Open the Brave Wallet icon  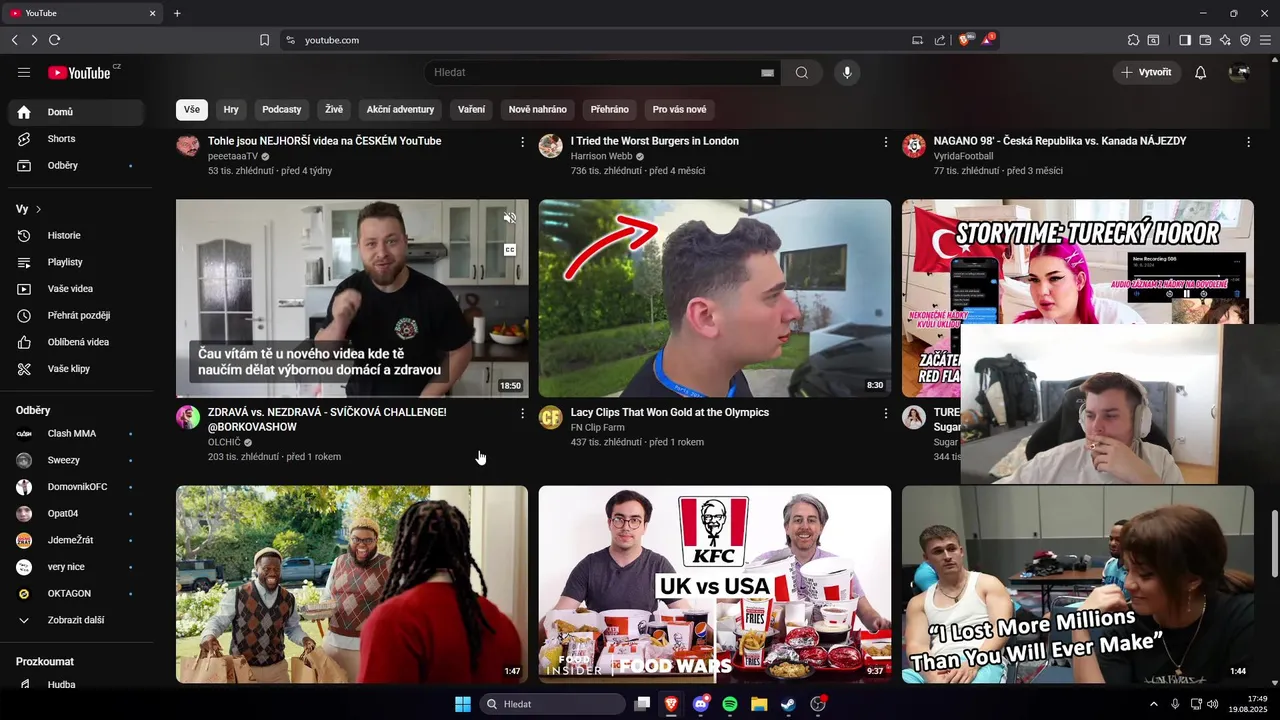(1205, 40)
